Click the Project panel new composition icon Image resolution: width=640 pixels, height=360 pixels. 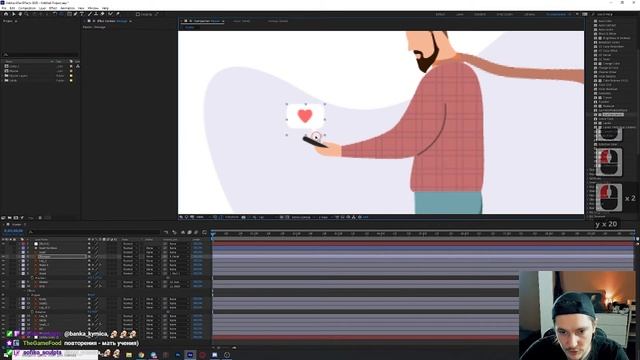point(16,218)
